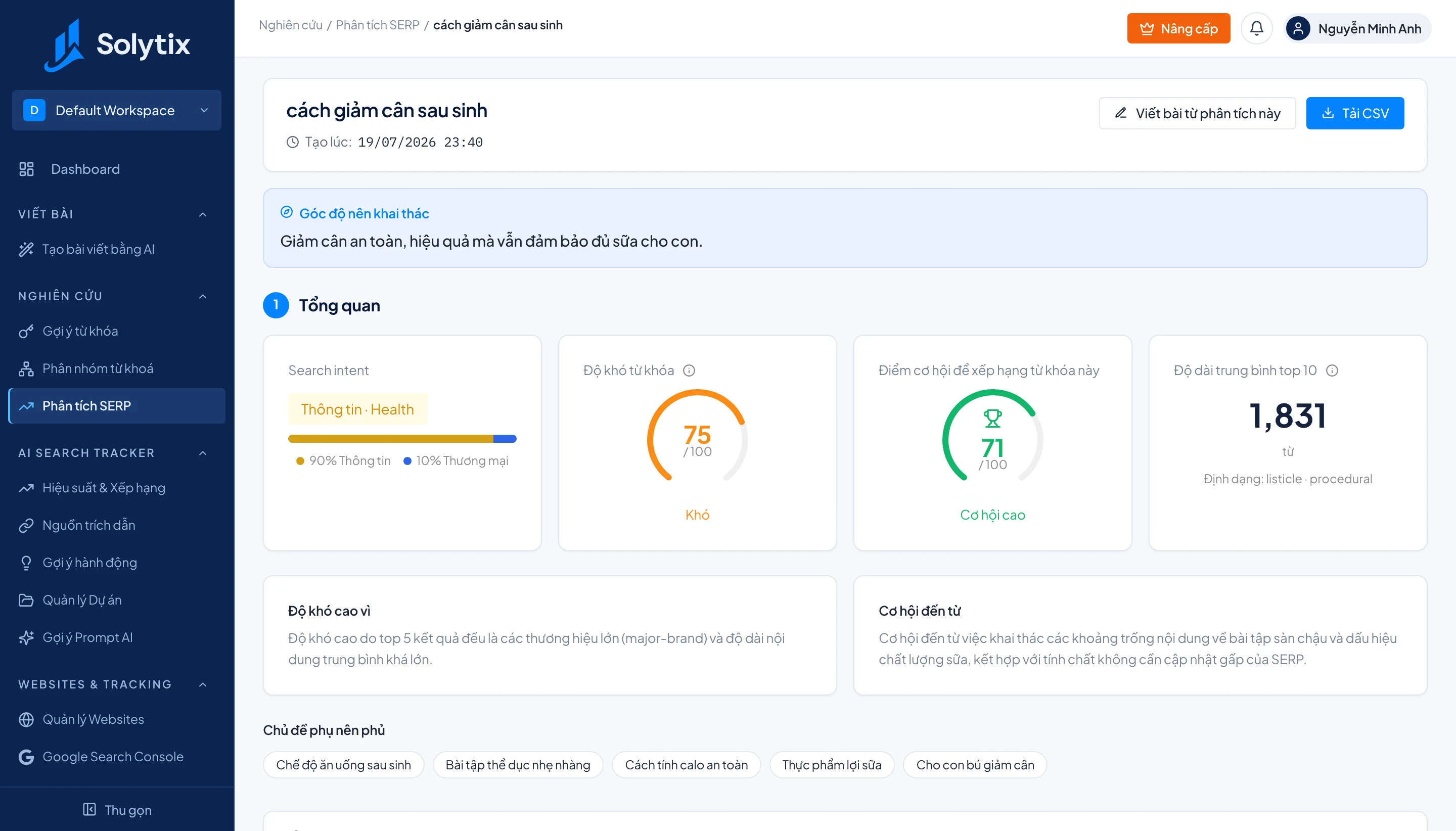Click the lightbulb icon for Gợi ý hành động
This screenshot has width=1456, height=831.
[26, 563]
